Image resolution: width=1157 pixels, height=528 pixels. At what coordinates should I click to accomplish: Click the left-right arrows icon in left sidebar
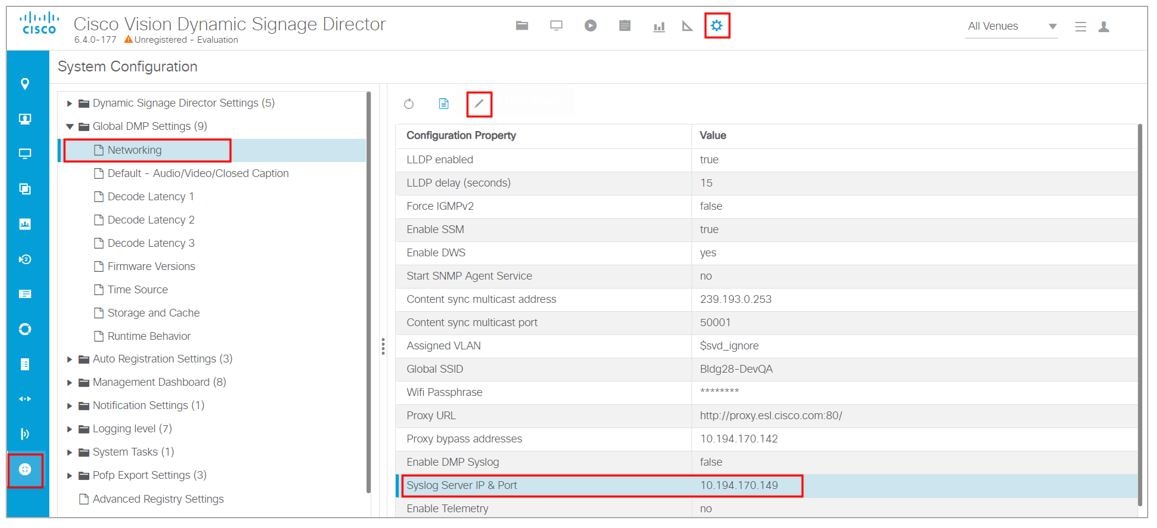coord(25,399)
